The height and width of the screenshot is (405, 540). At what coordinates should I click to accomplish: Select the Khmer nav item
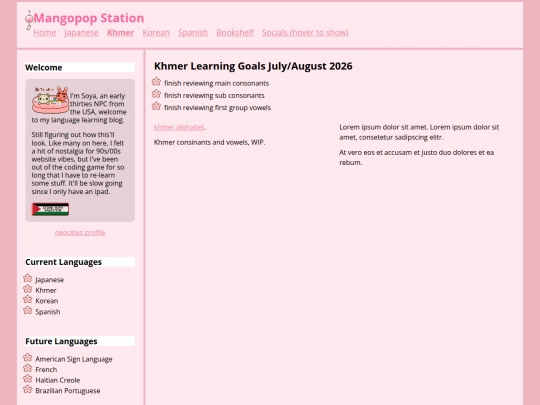121,33
